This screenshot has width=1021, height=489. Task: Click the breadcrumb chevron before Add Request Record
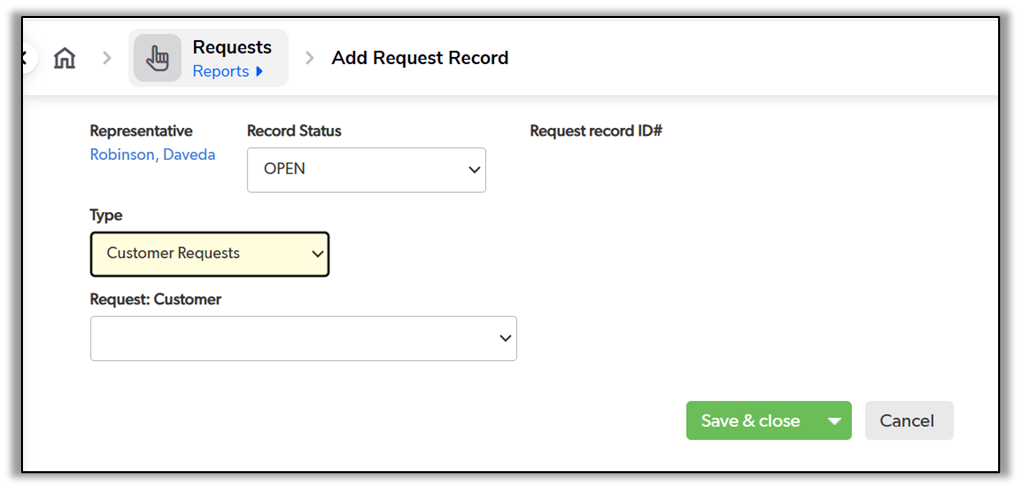(x=310, y=58)
